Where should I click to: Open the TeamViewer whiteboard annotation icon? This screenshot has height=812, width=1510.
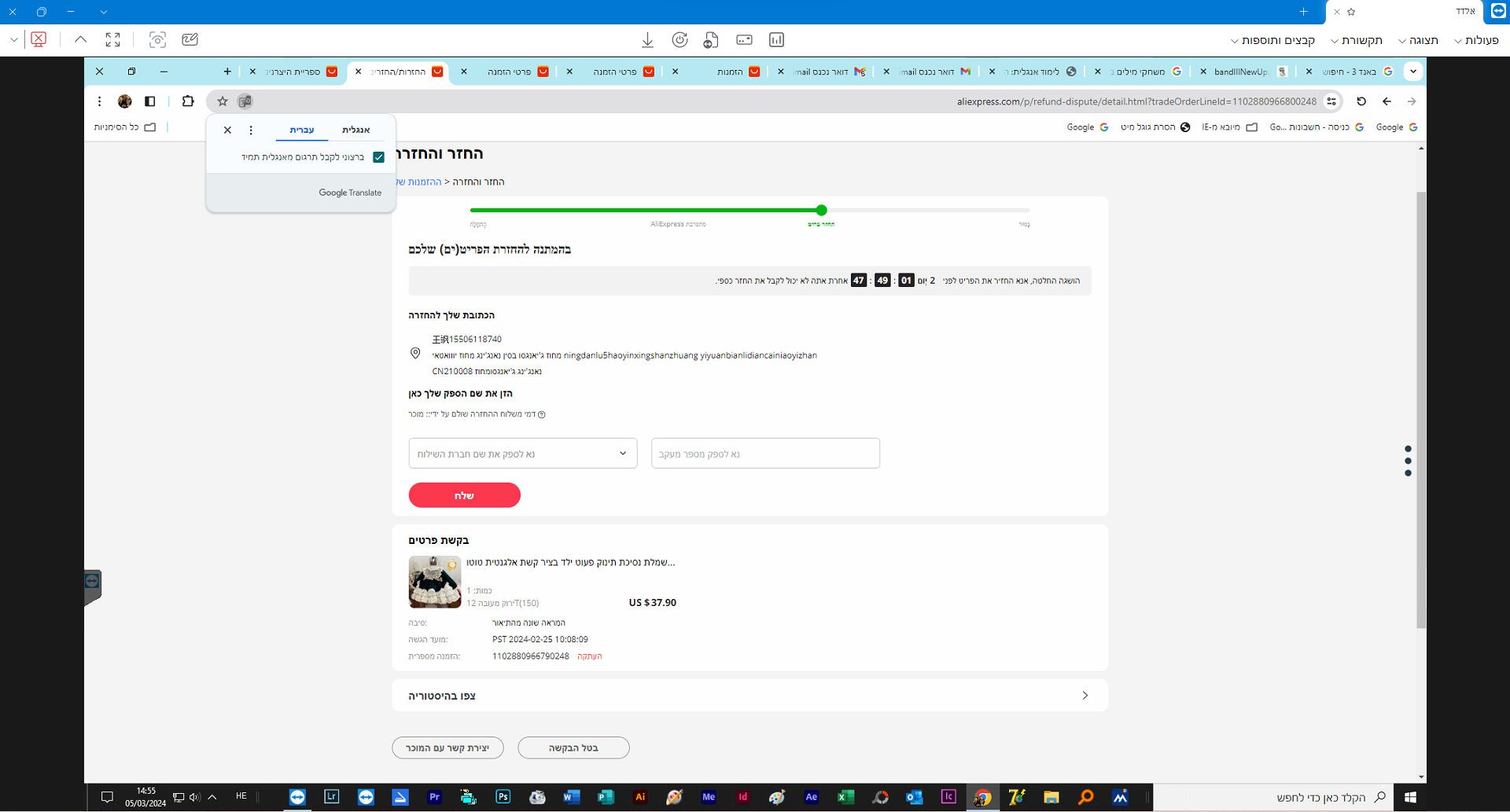(190, 40)
